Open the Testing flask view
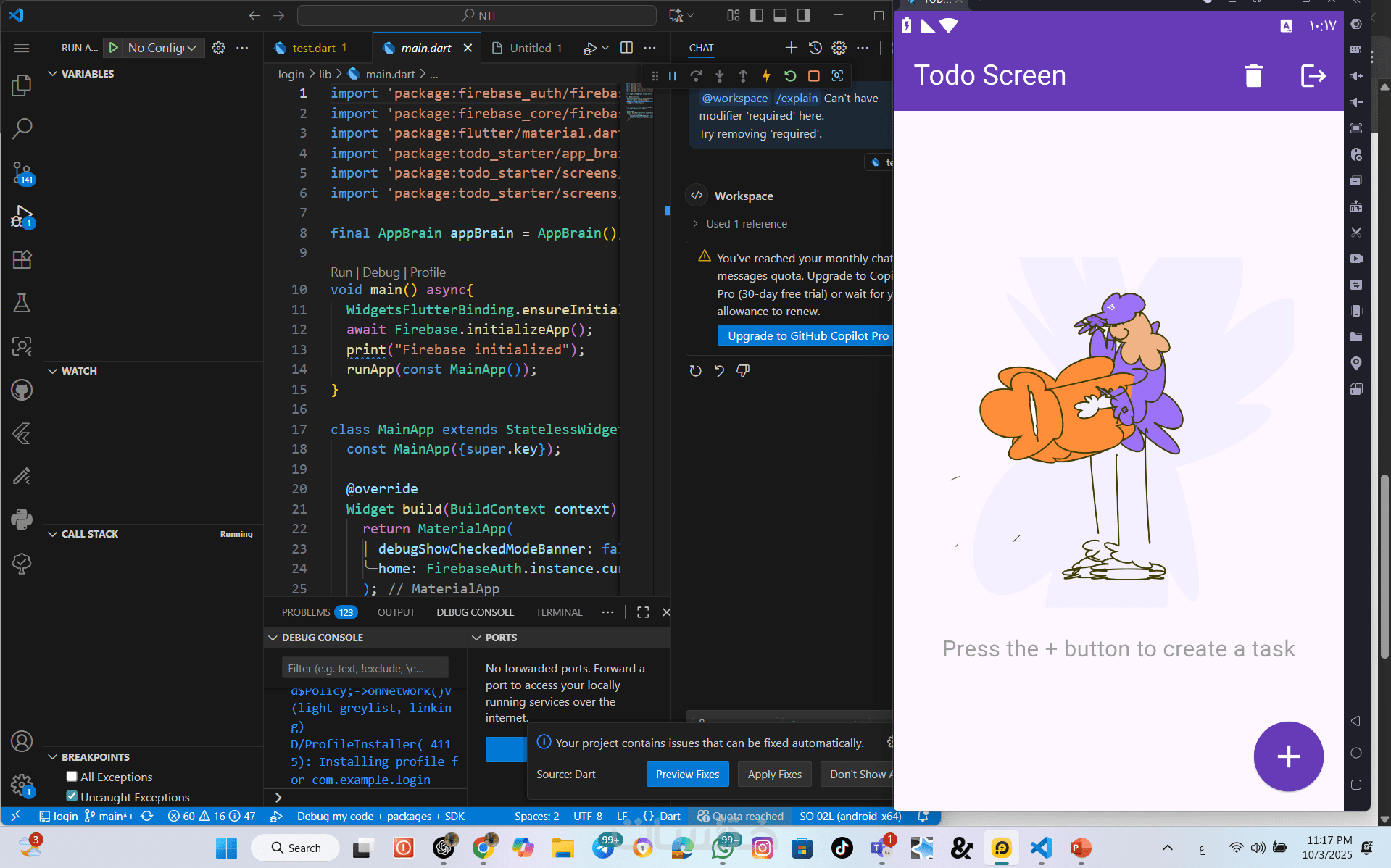Screen dimensions: 1391x868 pyautogui.click(x=22, y=303)
